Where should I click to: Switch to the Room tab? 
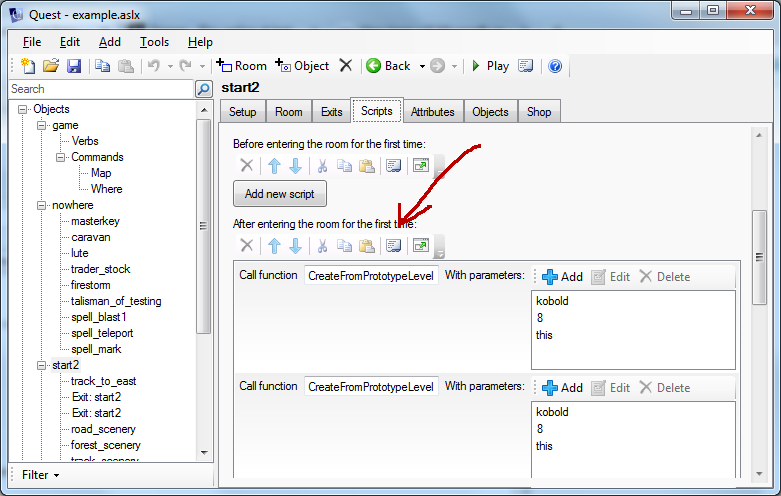(289, 112)
